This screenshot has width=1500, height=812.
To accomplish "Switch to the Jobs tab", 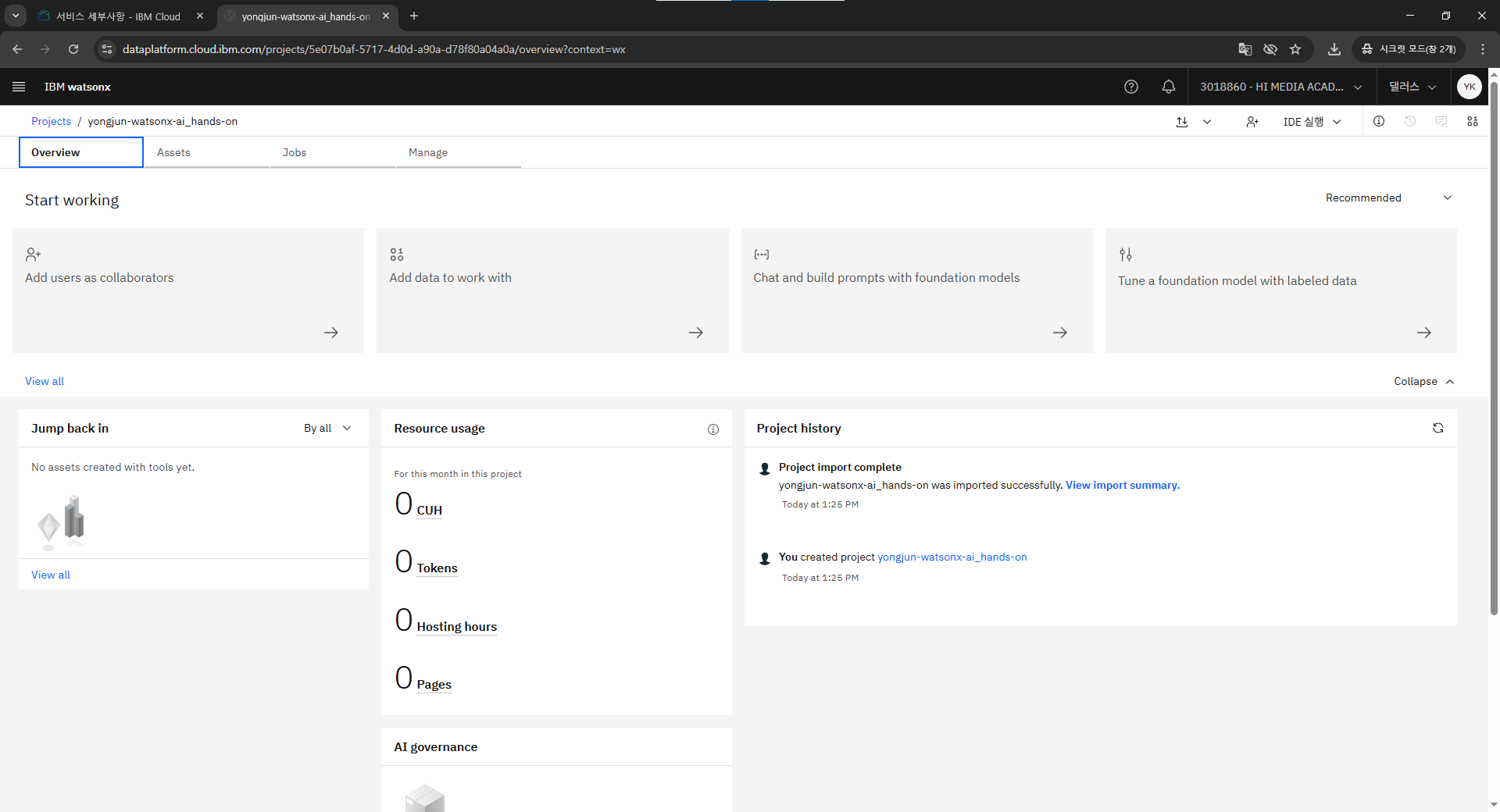I will point(333,152).
